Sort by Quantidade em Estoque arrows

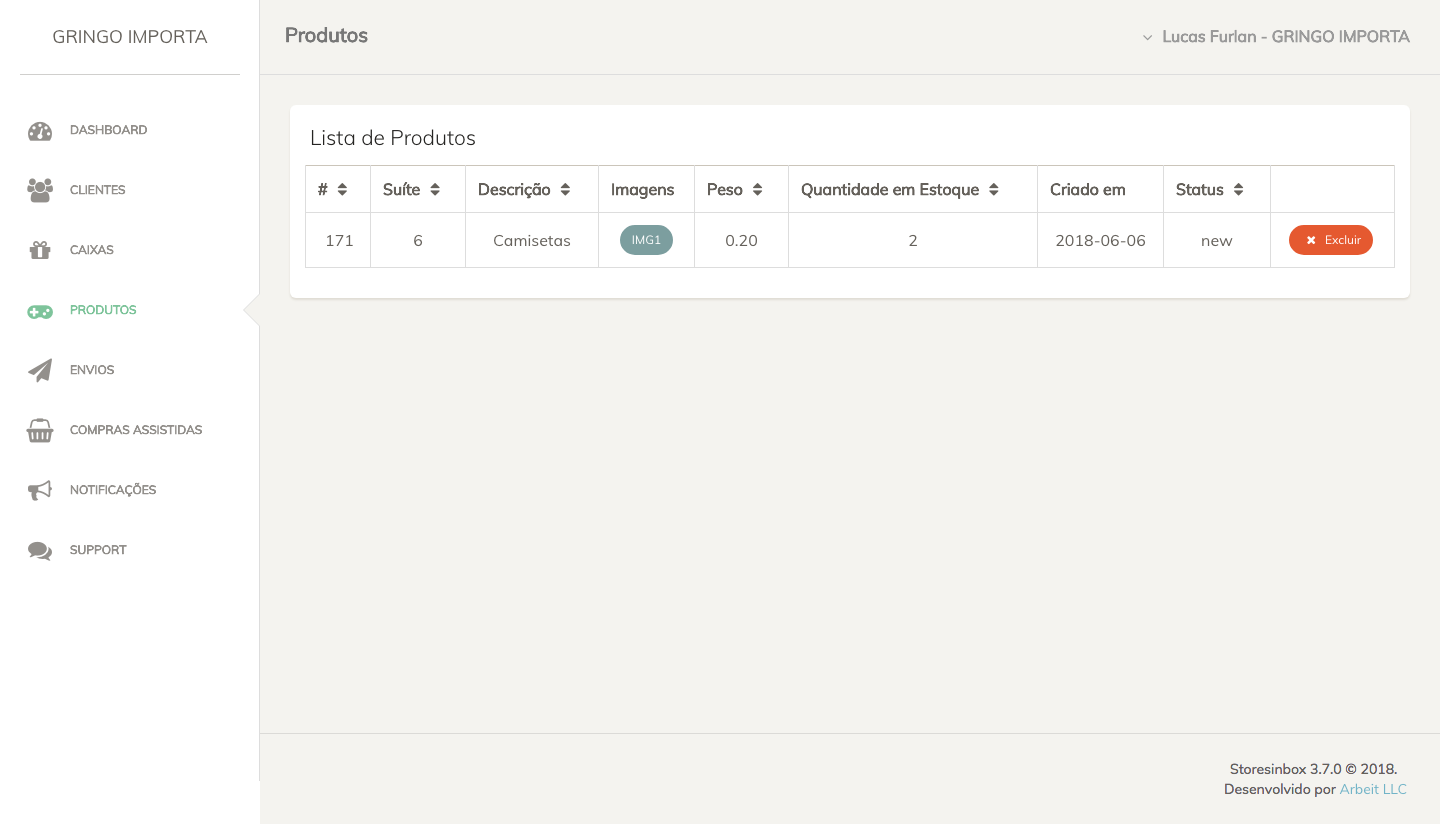point(994,189)
